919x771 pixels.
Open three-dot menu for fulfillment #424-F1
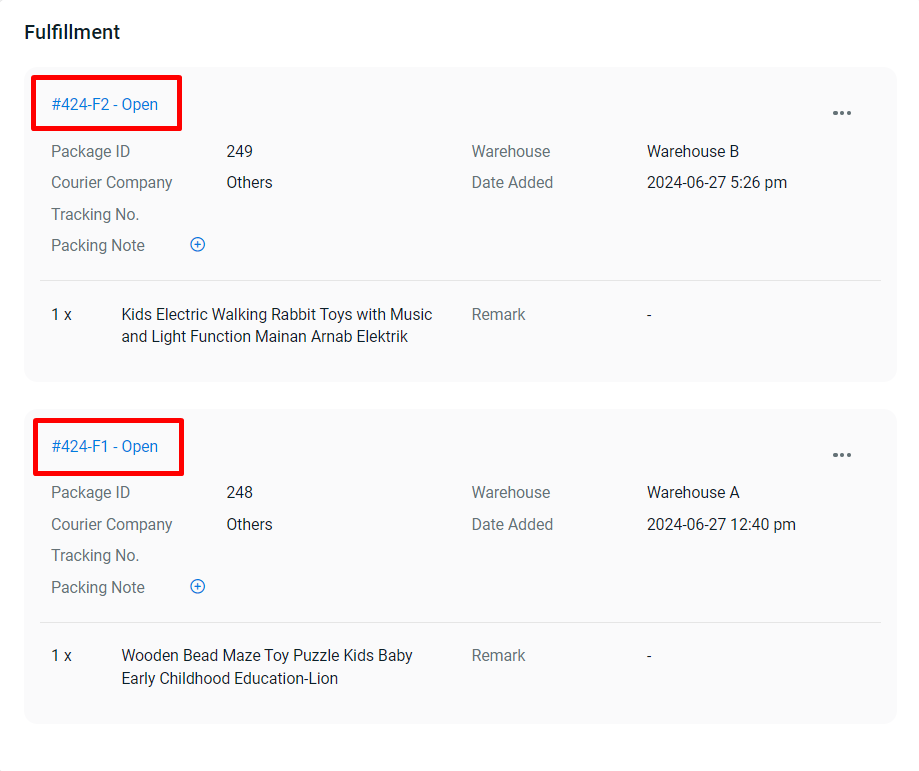pyautogui.click(x=842, y=455)
